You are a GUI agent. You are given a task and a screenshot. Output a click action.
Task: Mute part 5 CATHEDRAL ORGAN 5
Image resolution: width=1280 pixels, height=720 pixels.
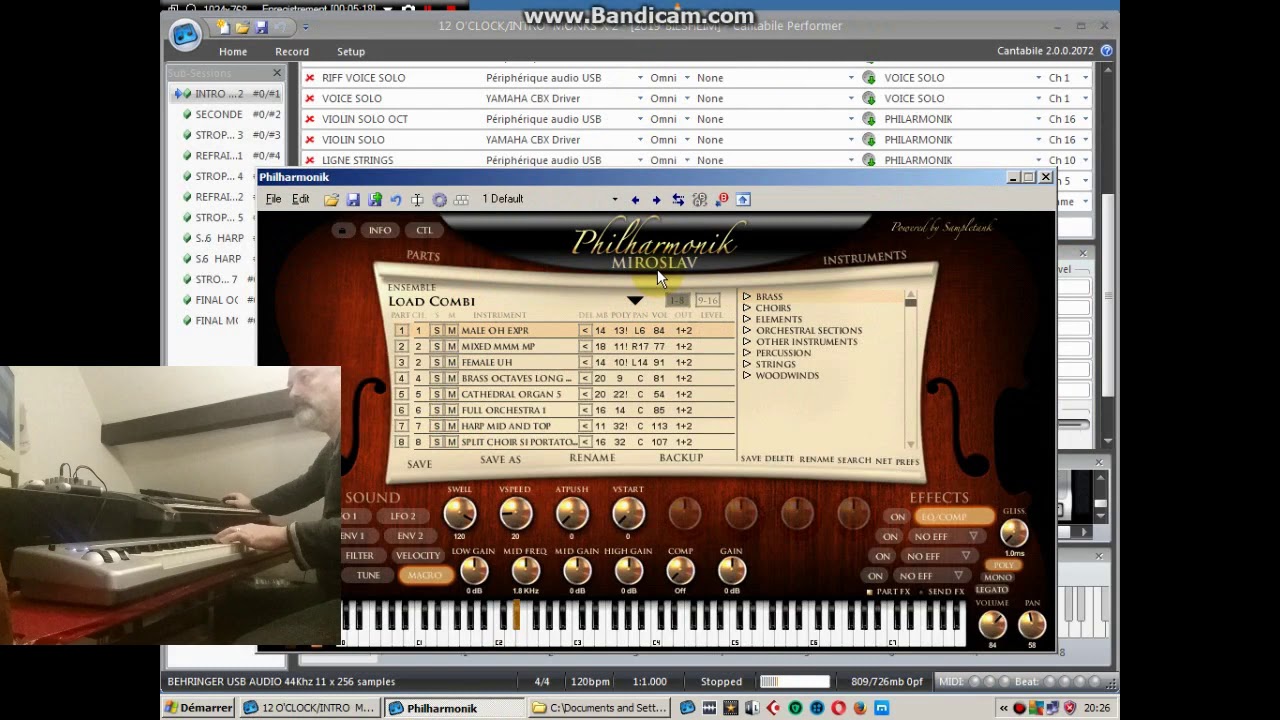pyautogui.click(x=451, y=395)
